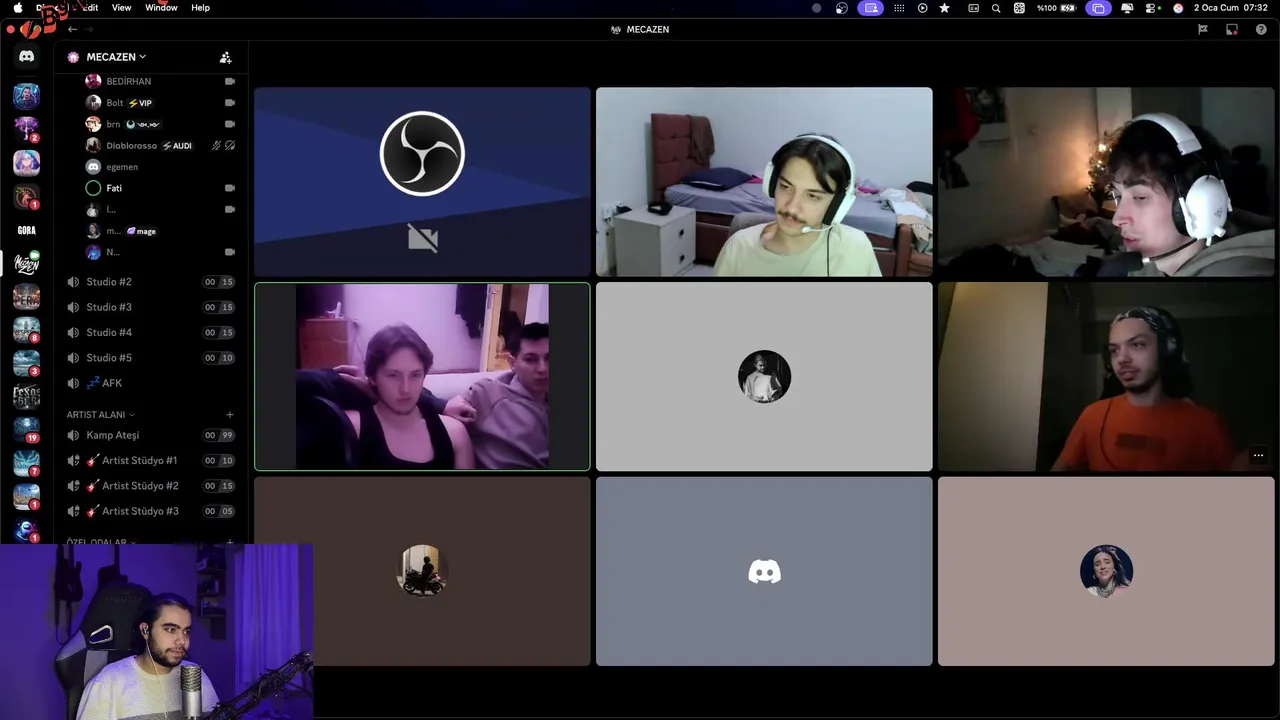Click avatar in the light gray center tile
Viewport: 1280px width, 720px height.
click(x=764, y=376)
